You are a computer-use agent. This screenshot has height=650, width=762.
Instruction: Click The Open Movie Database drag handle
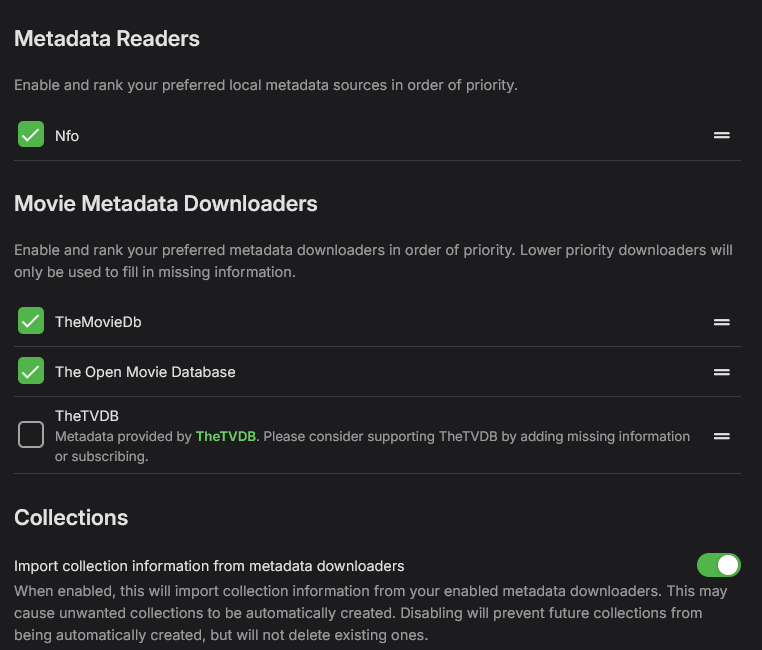pos(721,372)
